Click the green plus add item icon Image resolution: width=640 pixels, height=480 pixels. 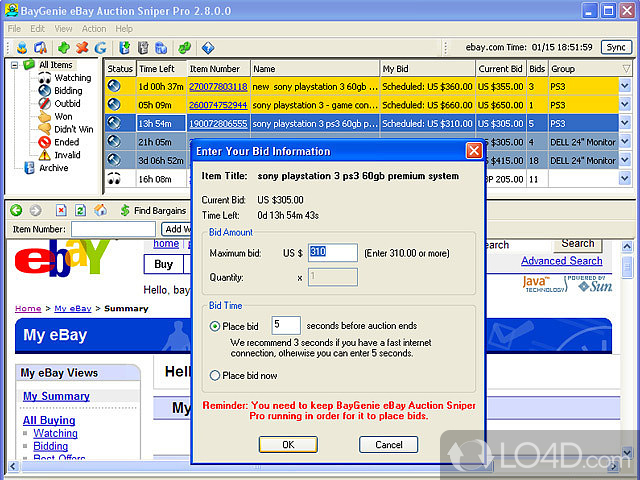[x=64, y=48]
